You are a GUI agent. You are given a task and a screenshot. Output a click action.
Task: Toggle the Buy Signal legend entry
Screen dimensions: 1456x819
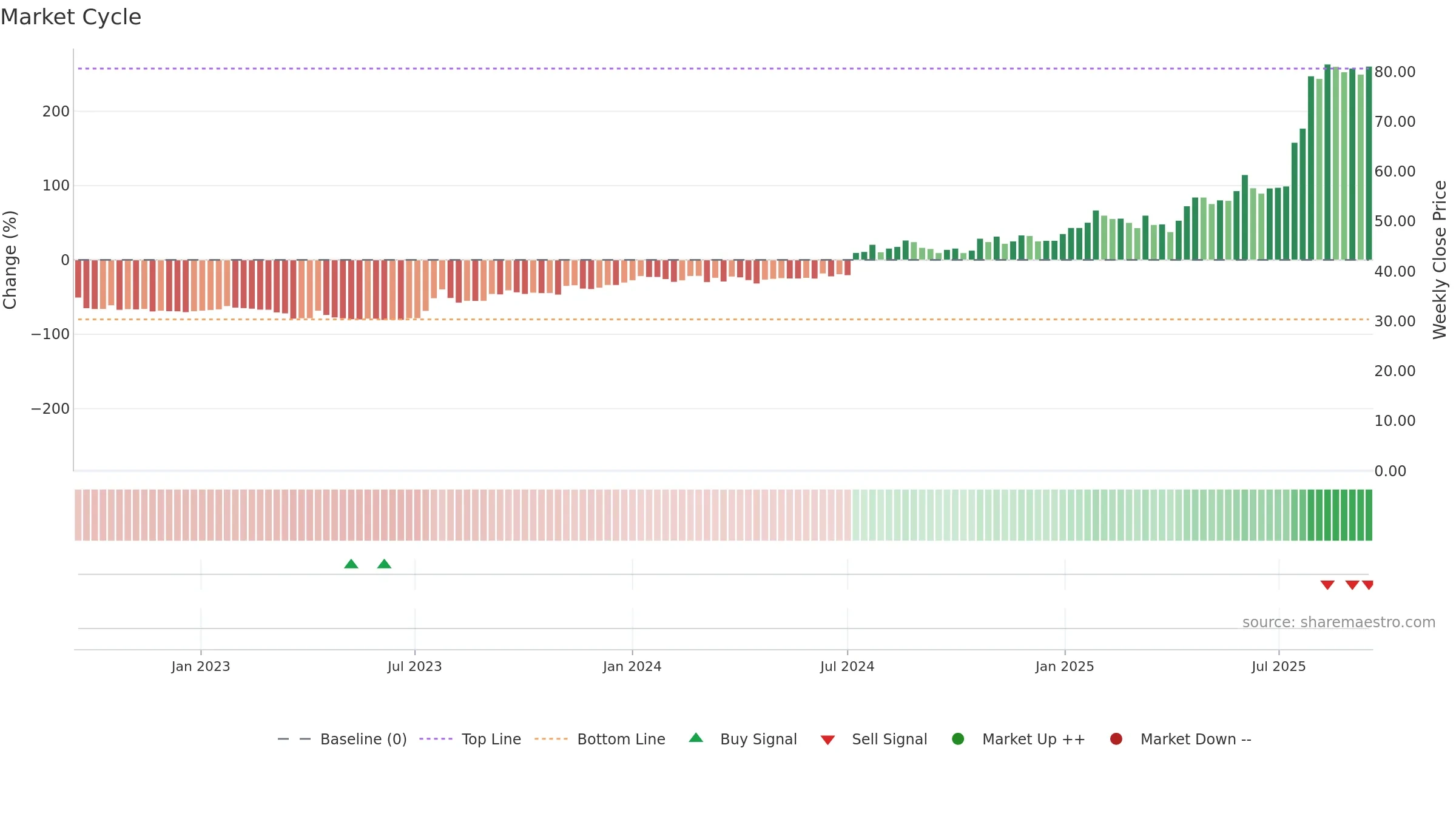tap(743, 739)
